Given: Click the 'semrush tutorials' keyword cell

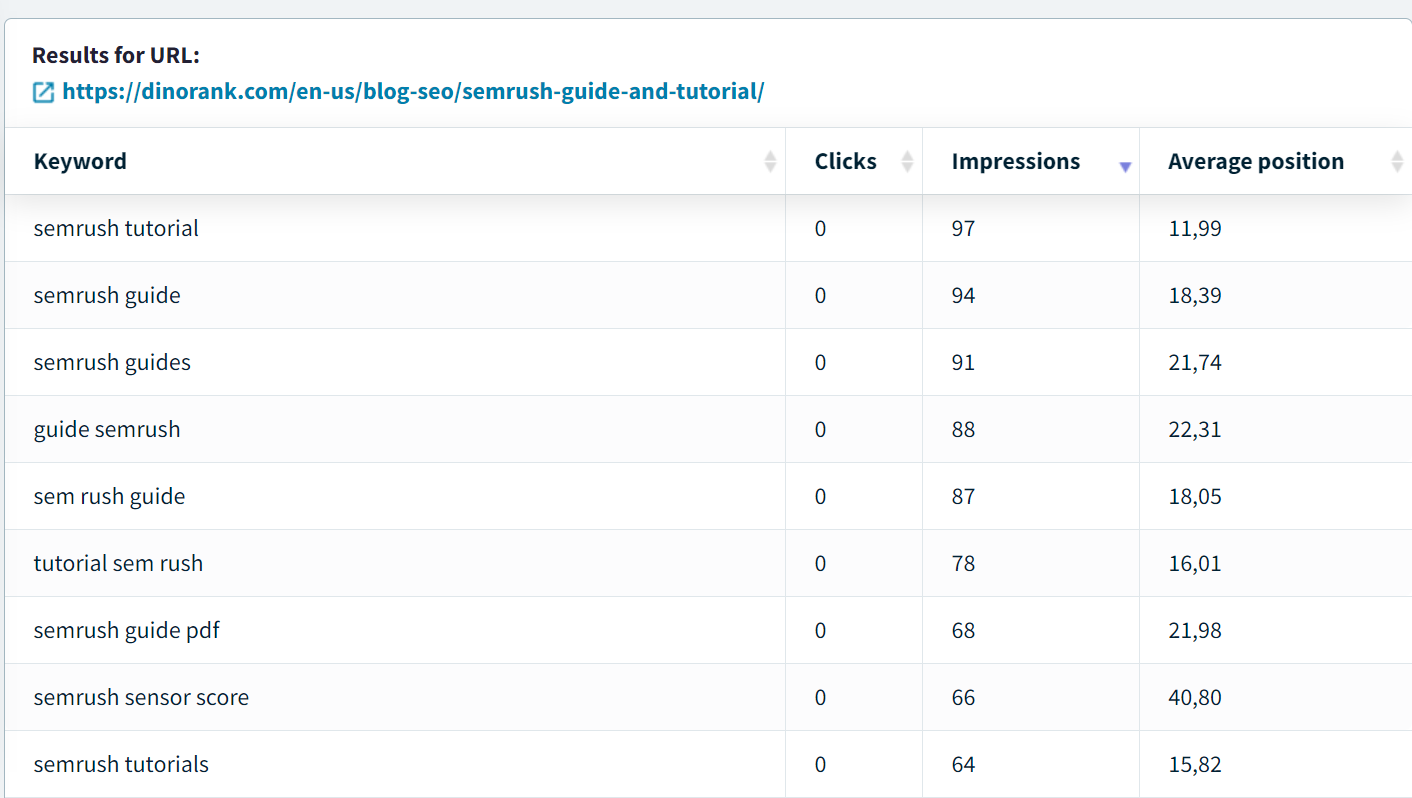Looking at the screenshot, I should (121, 764).
